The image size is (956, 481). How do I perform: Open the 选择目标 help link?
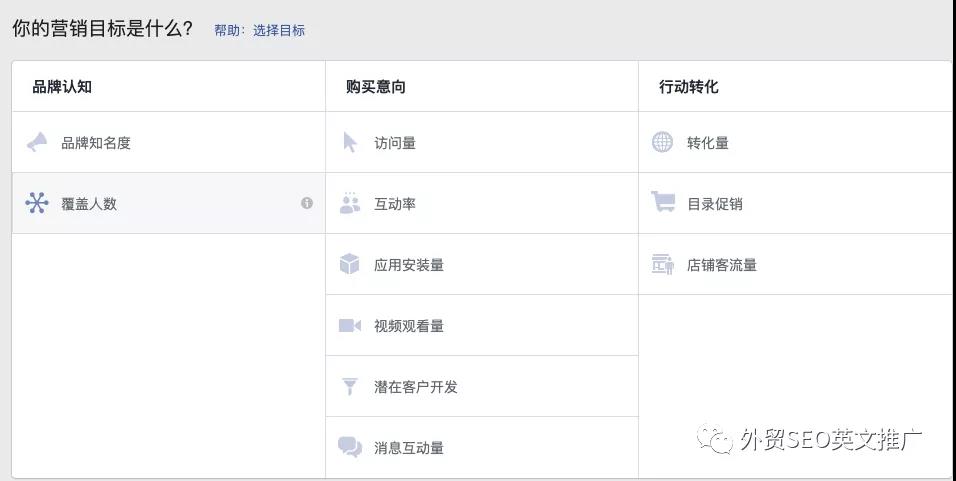[279, 30]
